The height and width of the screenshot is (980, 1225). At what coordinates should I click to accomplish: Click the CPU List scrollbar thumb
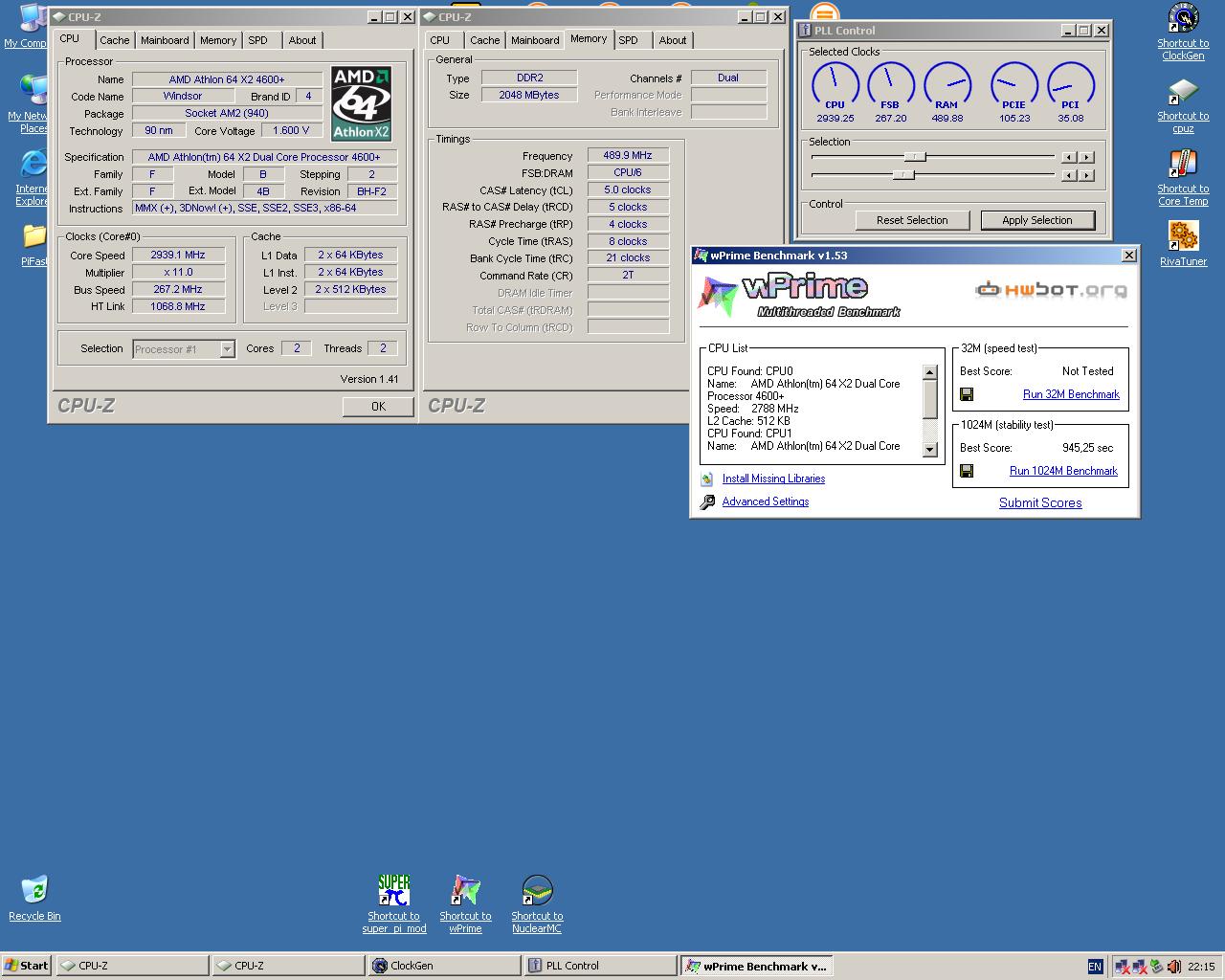[929, 398]
